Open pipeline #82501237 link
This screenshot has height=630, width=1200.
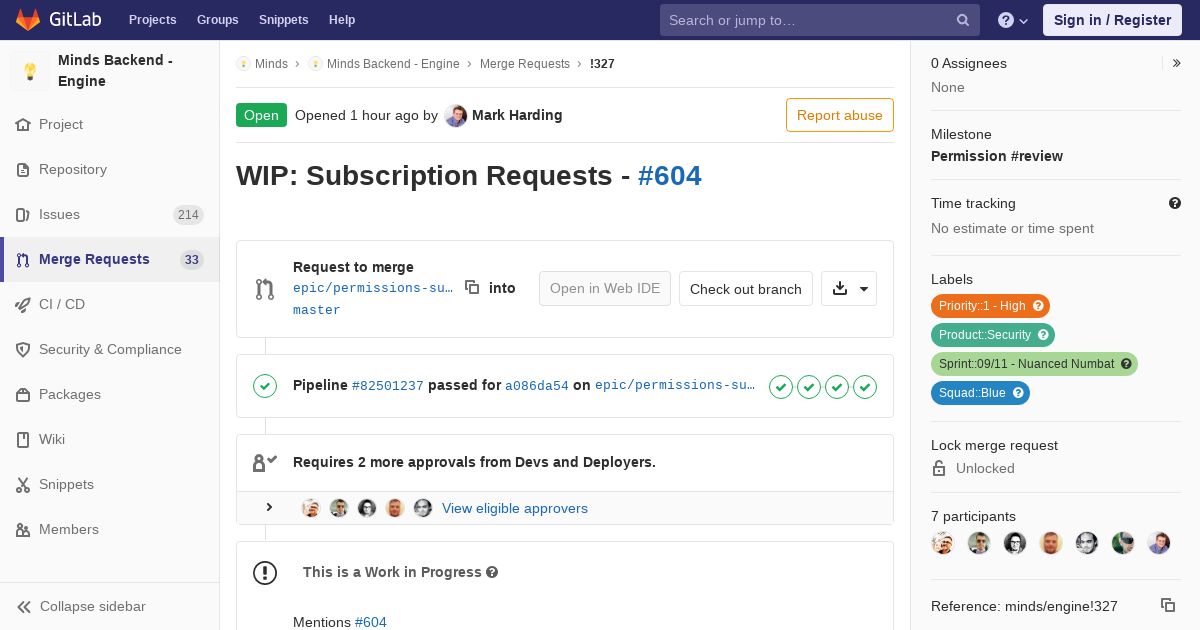[388, 385]
